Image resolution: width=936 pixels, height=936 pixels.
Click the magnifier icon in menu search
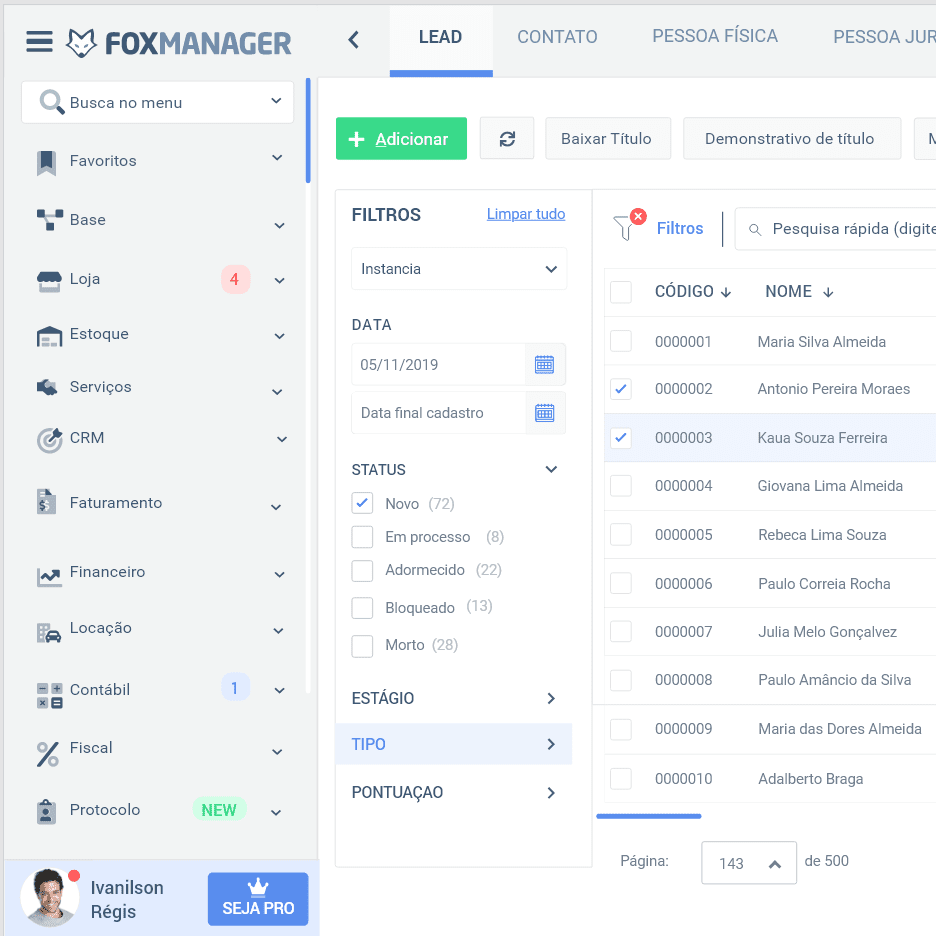click(51, 102)
